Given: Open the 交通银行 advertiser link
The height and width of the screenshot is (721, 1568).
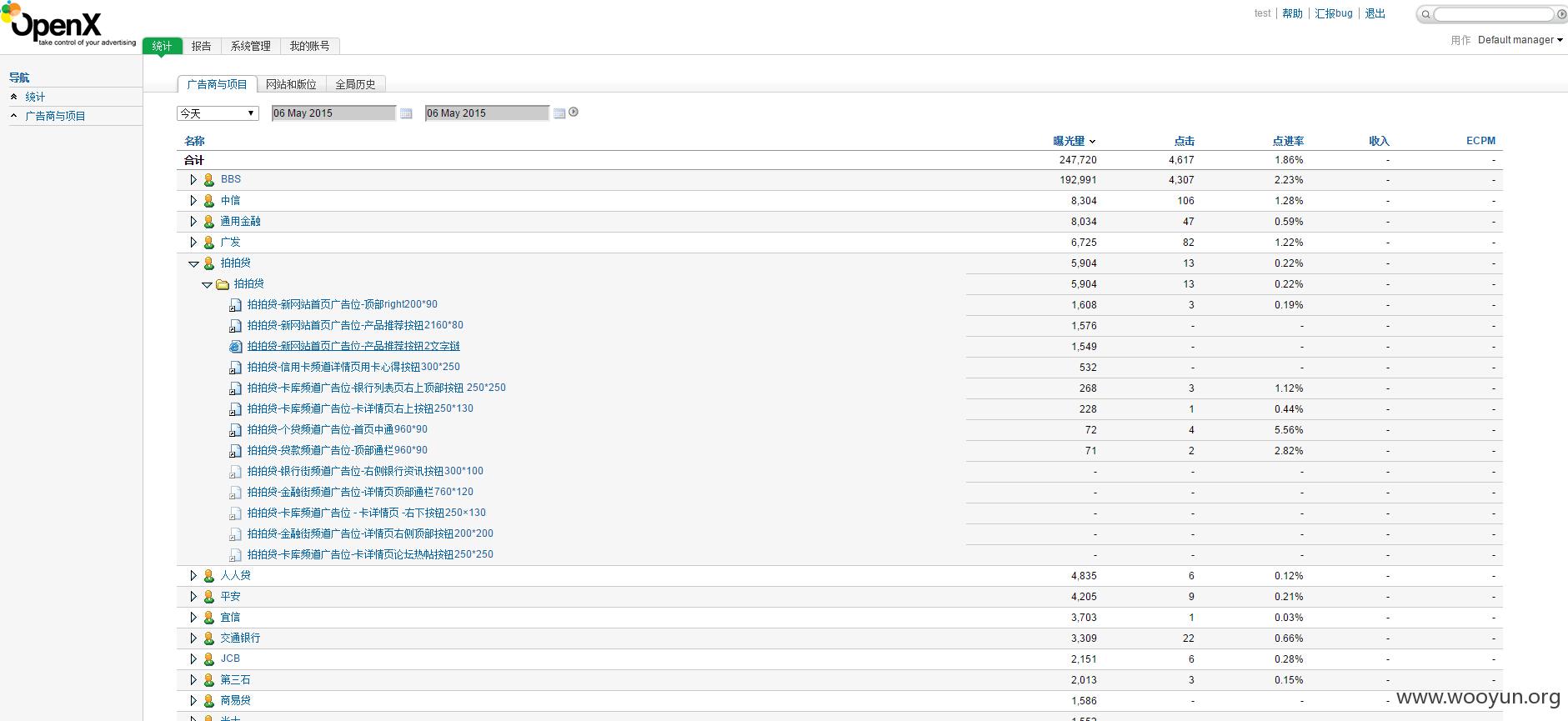Looking at the screenshot, I should click(x=240, y=638).
